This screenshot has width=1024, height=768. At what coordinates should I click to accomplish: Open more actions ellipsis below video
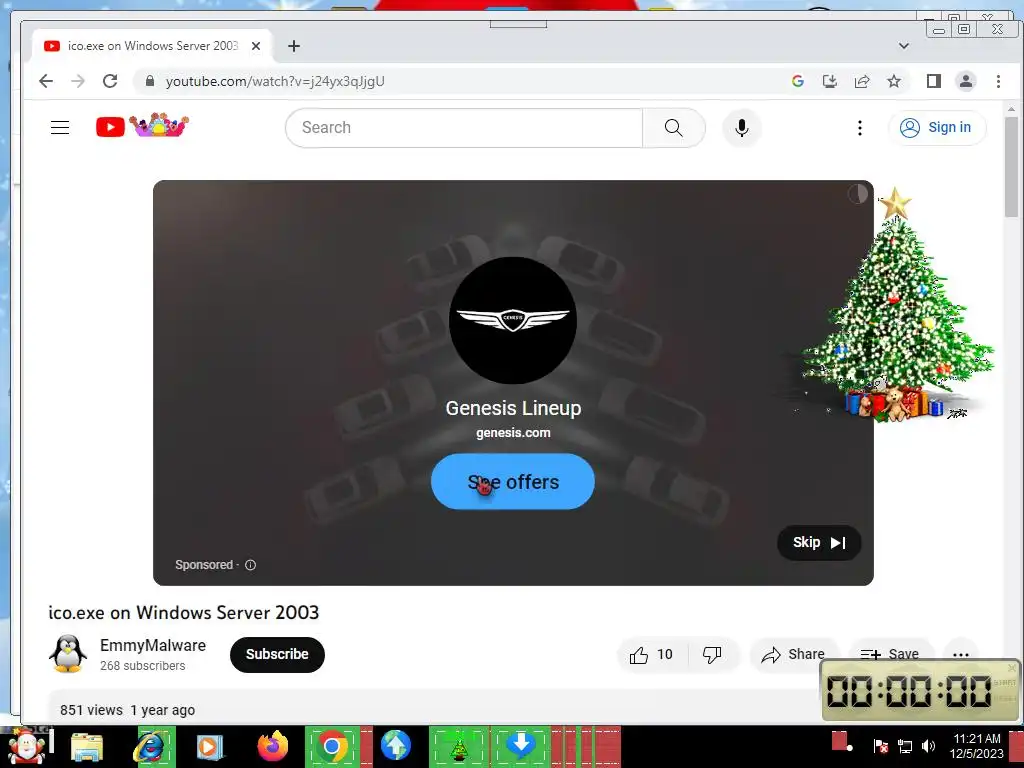tap(961, 654)
